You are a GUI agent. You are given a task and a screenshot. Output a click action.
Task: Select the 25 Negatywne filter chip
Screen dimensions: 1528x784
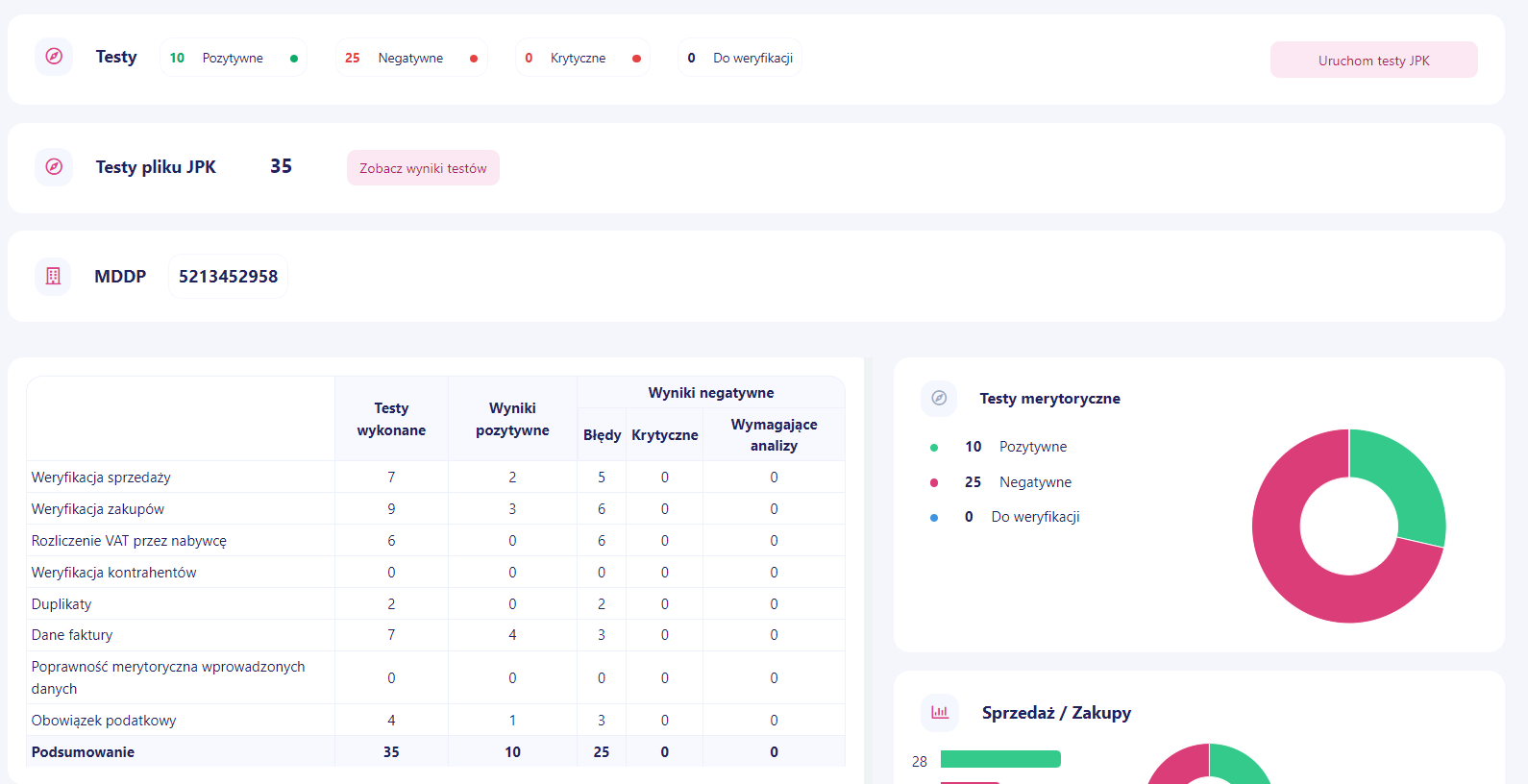(x=411, y=58)
